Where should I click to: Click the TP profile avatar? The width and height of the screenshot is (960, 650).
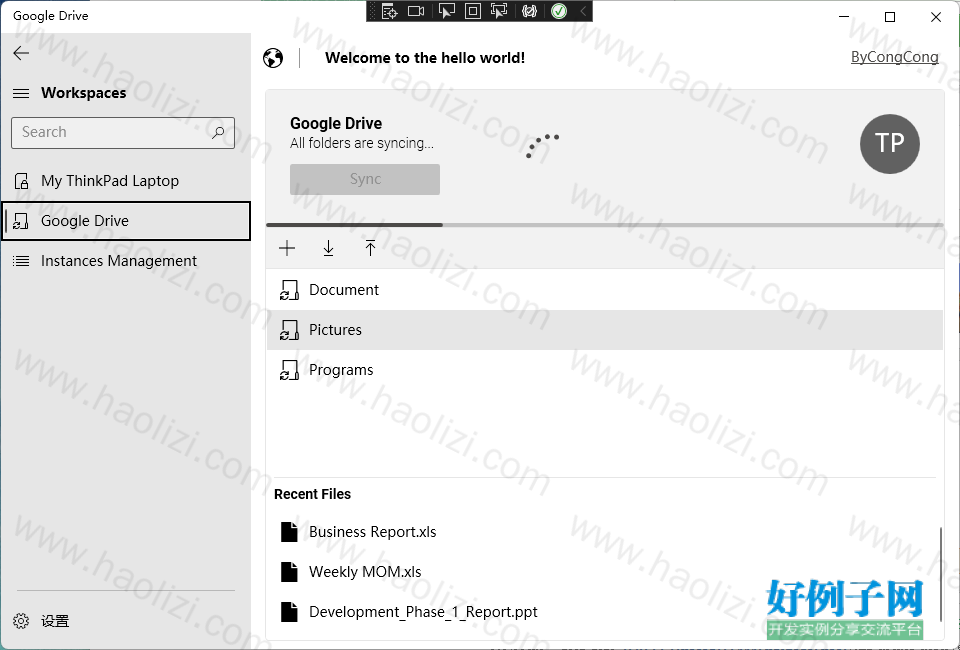click(890, 144)
